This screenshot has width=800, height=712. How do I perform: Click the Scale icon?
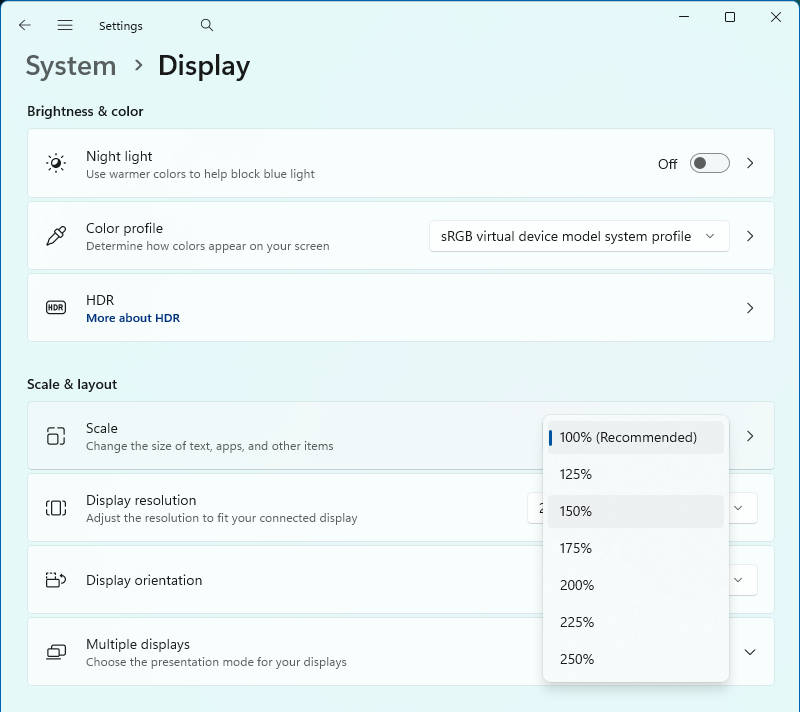coord(56,436)
